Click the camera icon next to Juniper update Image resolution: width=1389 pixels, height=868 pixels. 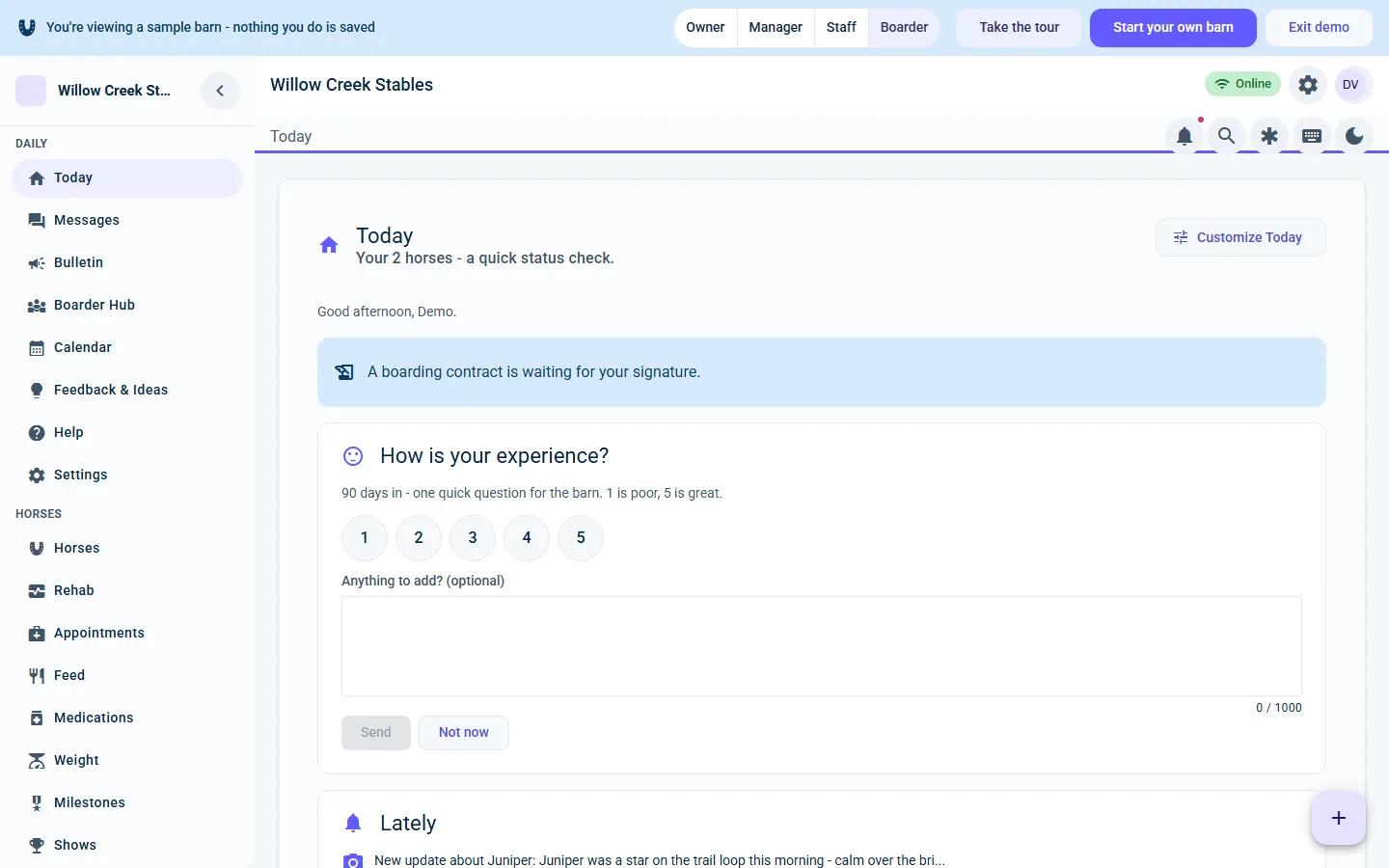tap(353, 860)
